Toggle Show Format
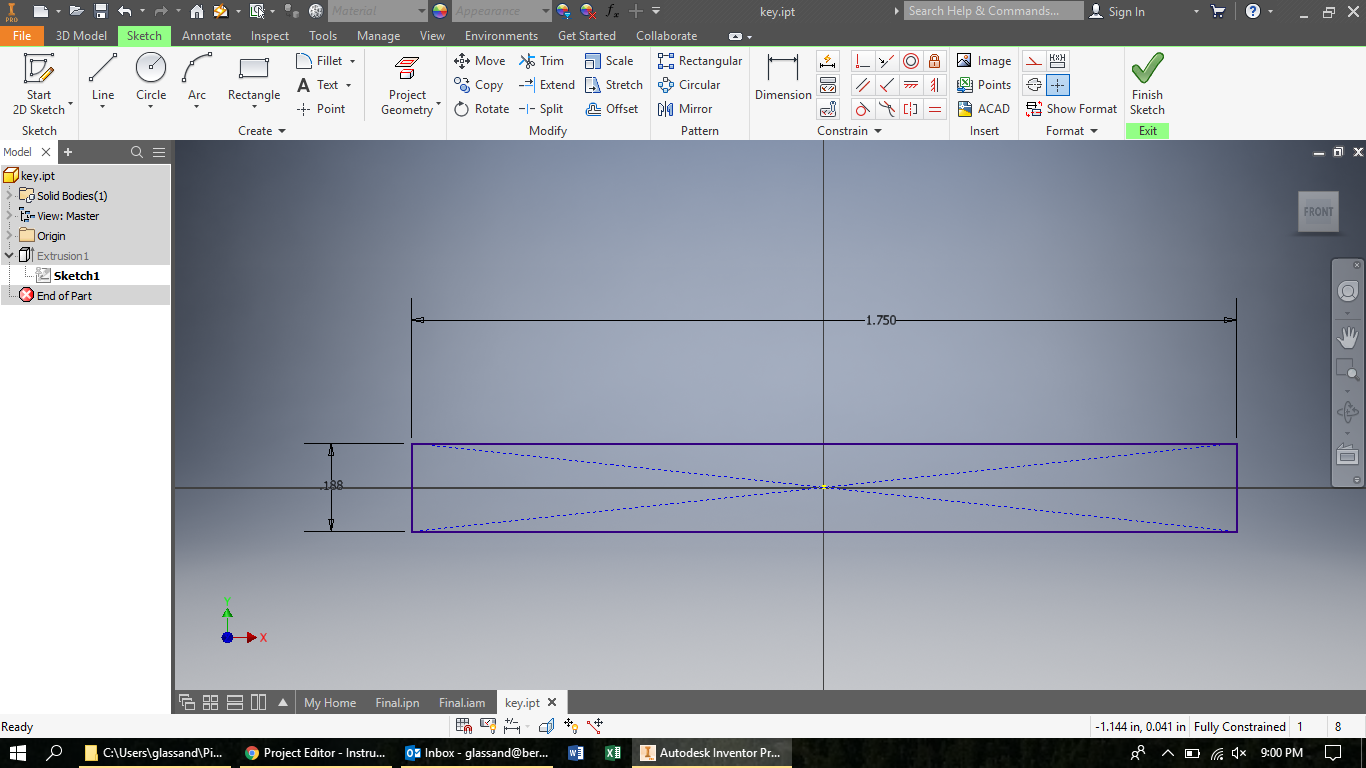This screenshot has width=1366, height=768. [1071, 109]
